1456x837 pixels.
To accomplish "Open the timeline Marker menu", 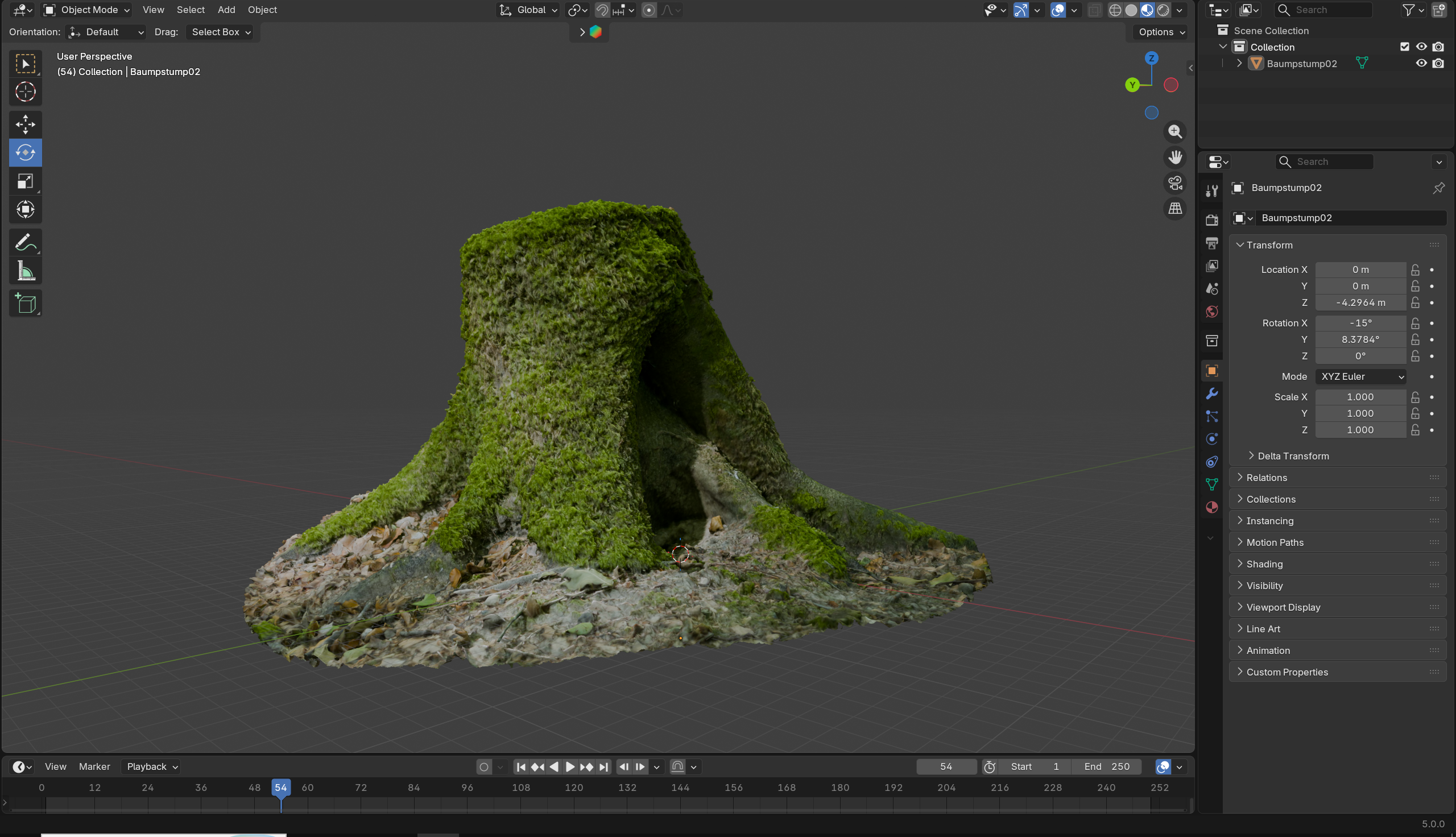I will pos(94,767).
